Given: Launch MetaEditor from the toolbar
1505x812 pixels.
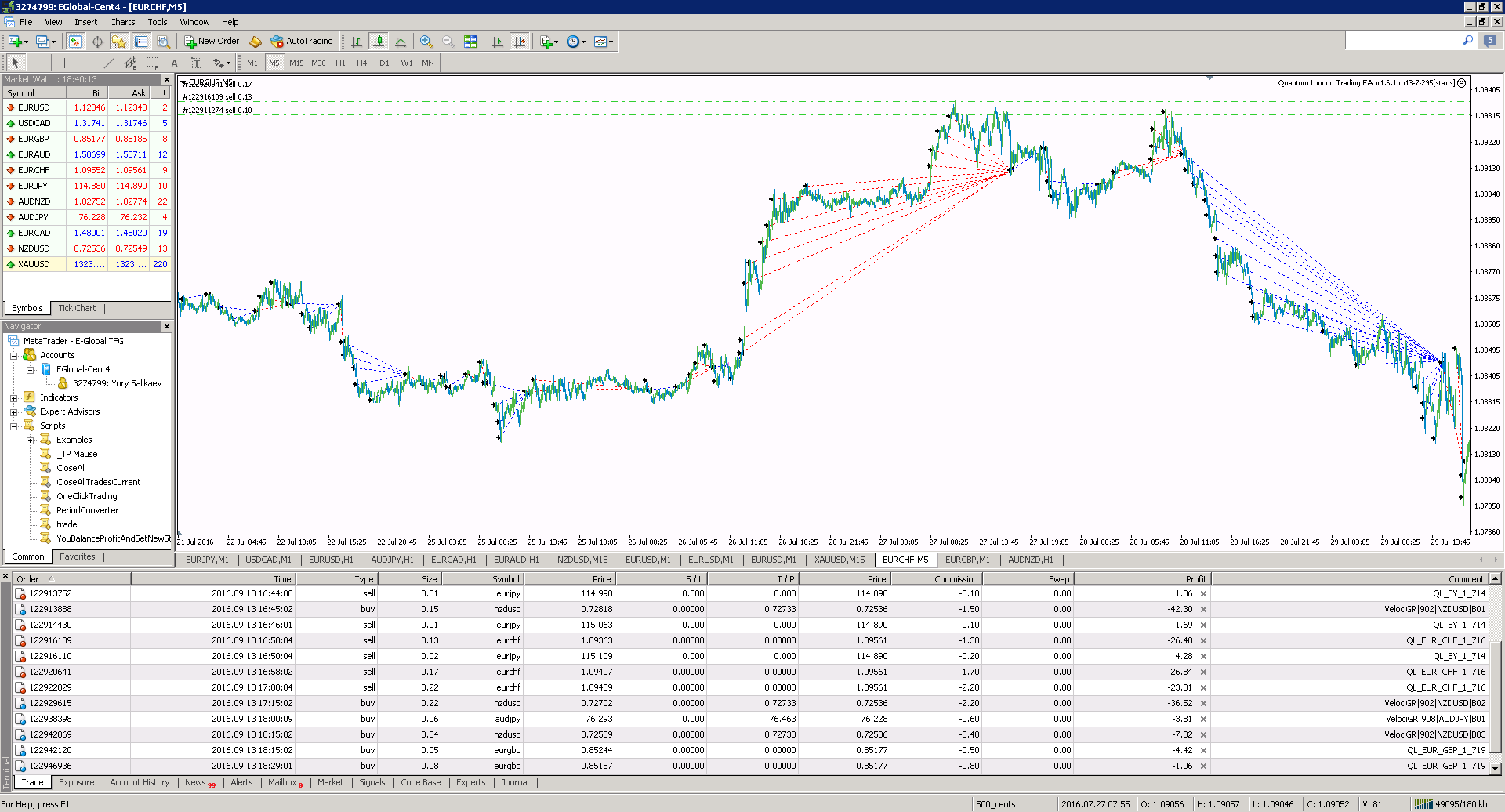Looking at the screenshot, I should [x=256, y=42].
